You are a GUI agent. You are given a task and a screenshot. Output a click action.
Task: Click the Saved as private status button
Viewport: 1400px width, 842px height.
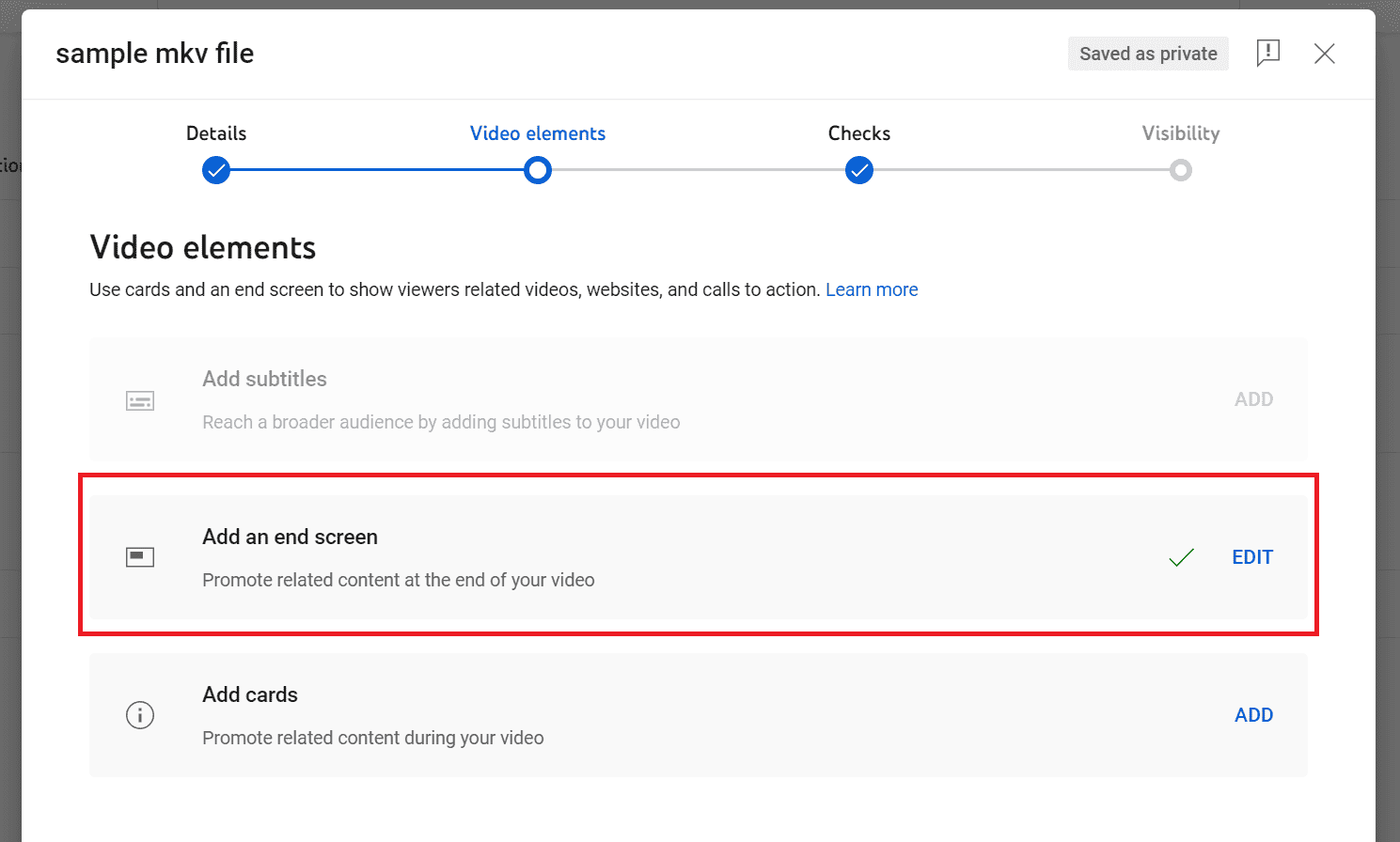pos(1148,54)
